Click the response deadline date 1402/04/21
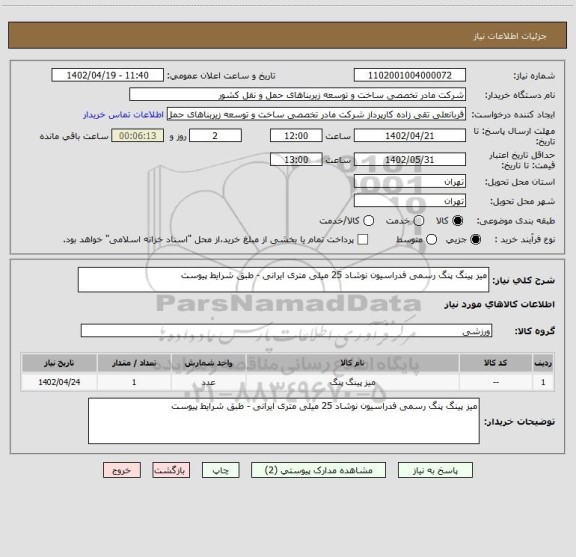This screenshot has height=557, width=576. (x=410, y=136)
